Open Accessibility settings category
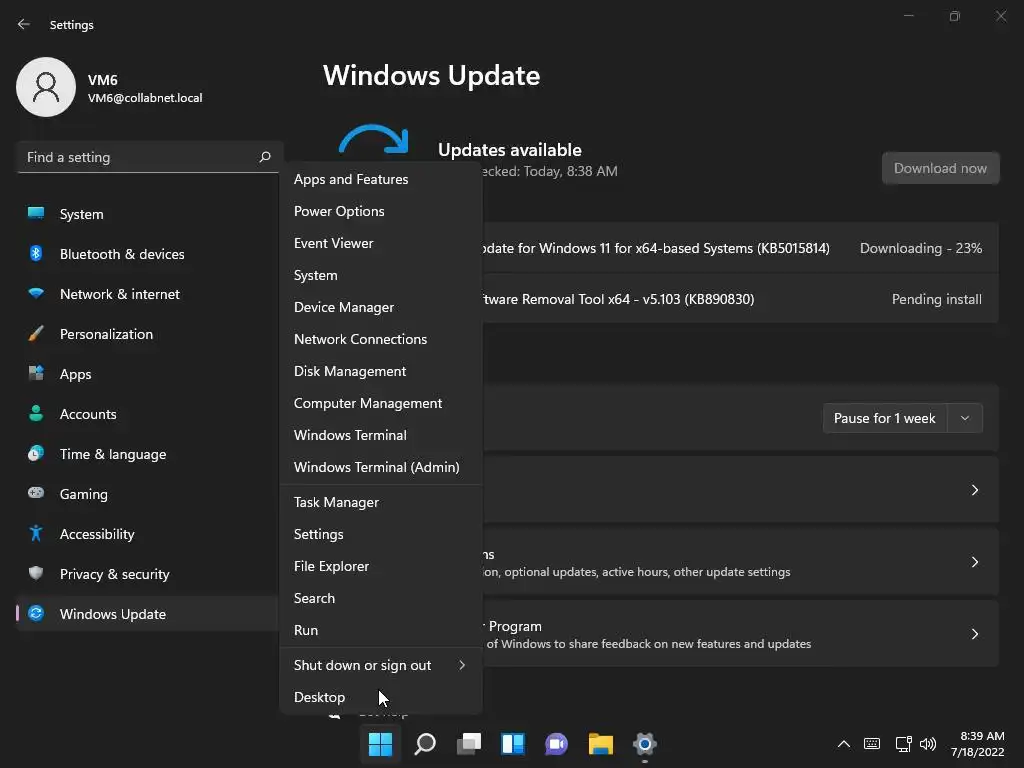 (x=148, y=534)
